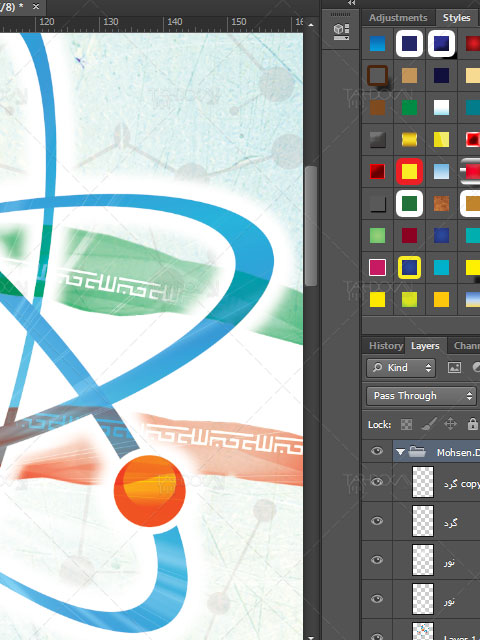Open Pass Through blend mode dropdown
480x640 pixels.
[x=421, y=396]
